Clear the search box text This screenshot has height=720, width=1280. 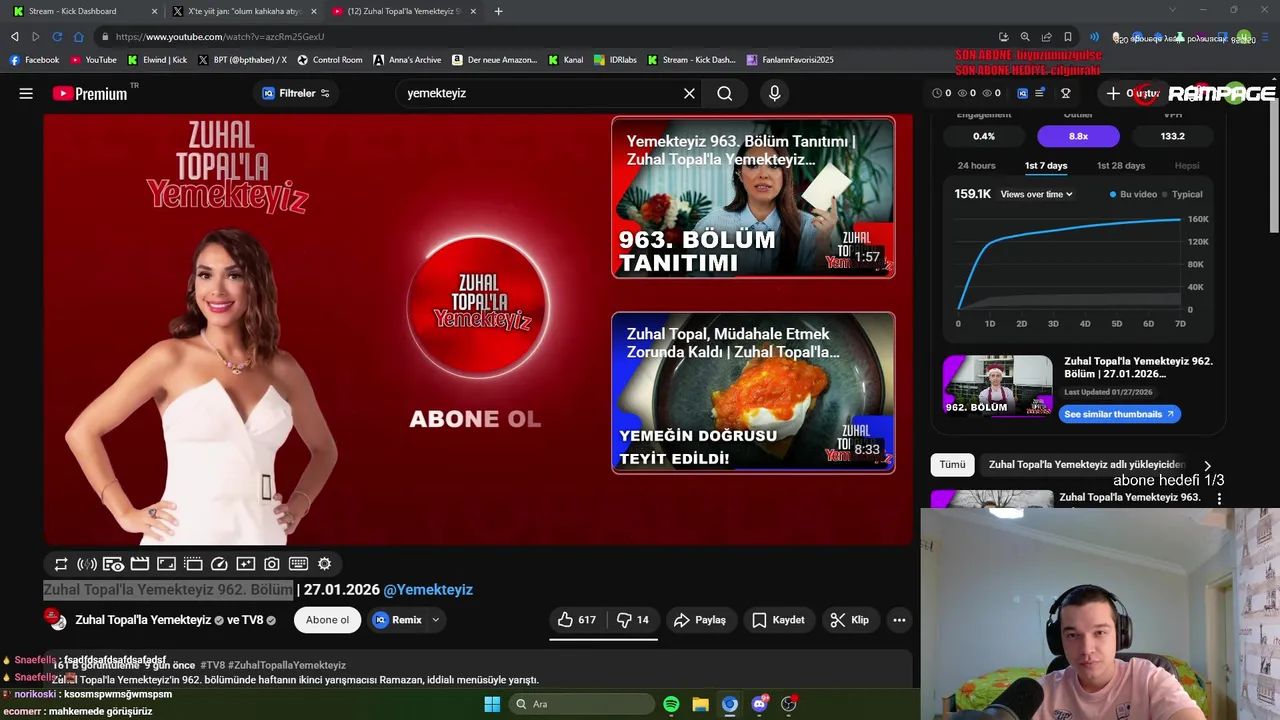click(689, 93)
